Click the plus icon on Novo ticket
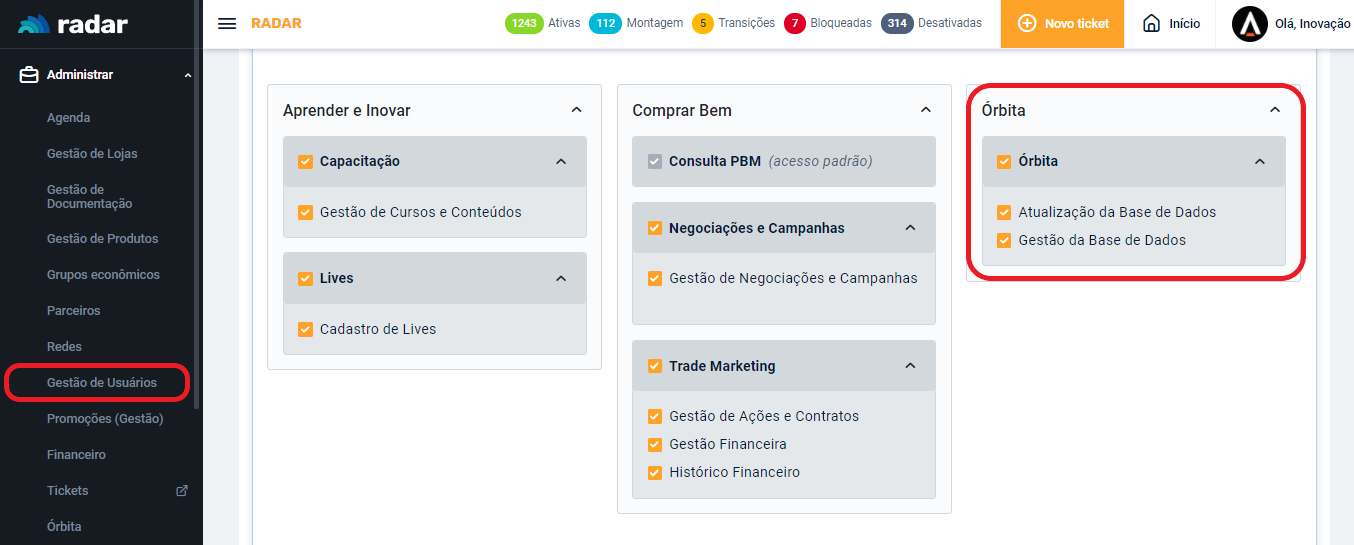The width and height of the screenshot is (1354, 545). pos(1027,23)
